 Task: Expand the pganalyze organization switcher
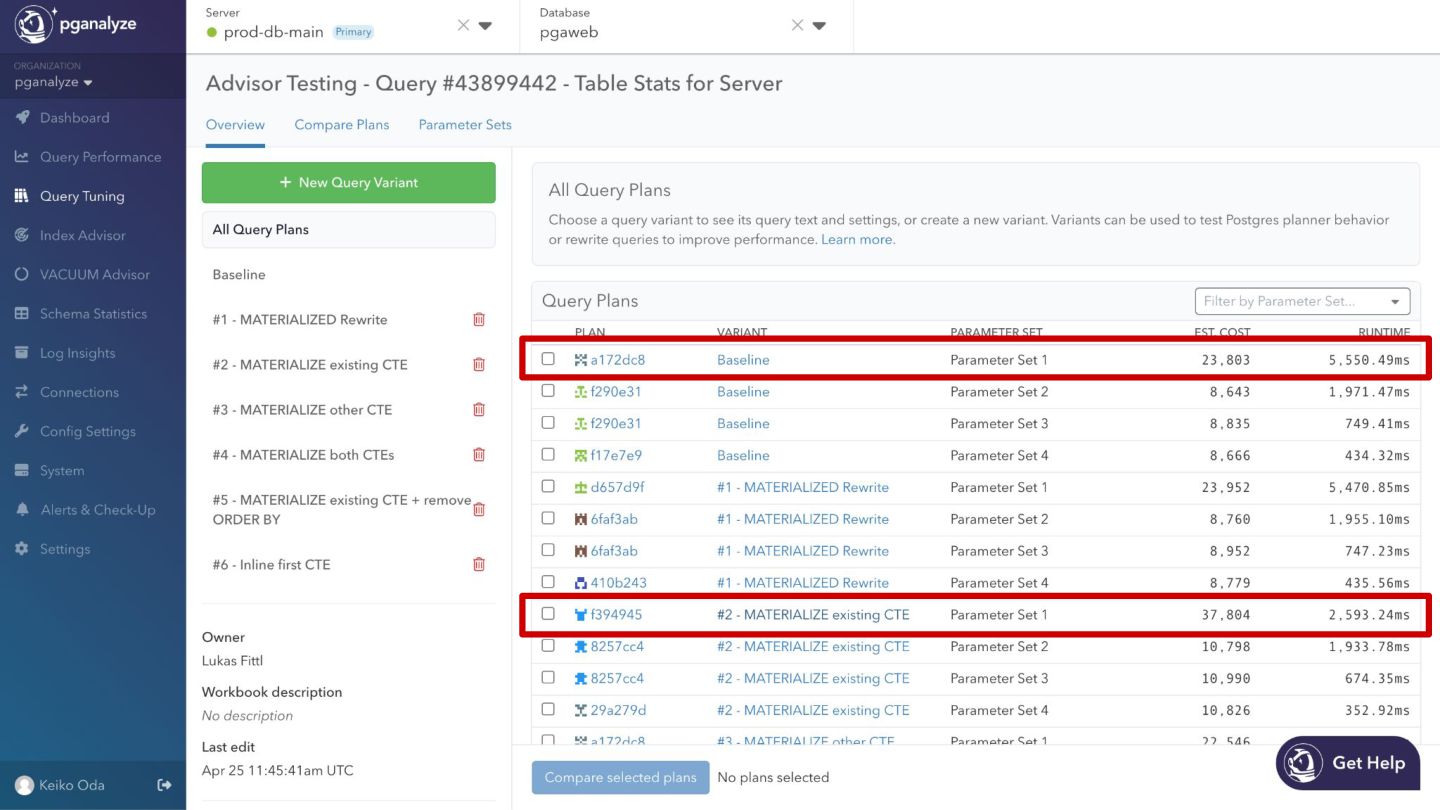click(53, 82)
